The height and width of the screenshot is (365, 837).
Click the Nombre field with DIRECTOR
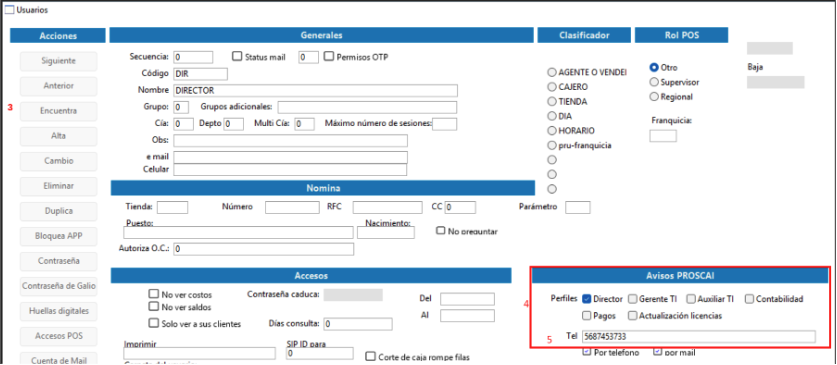point(315,90)
